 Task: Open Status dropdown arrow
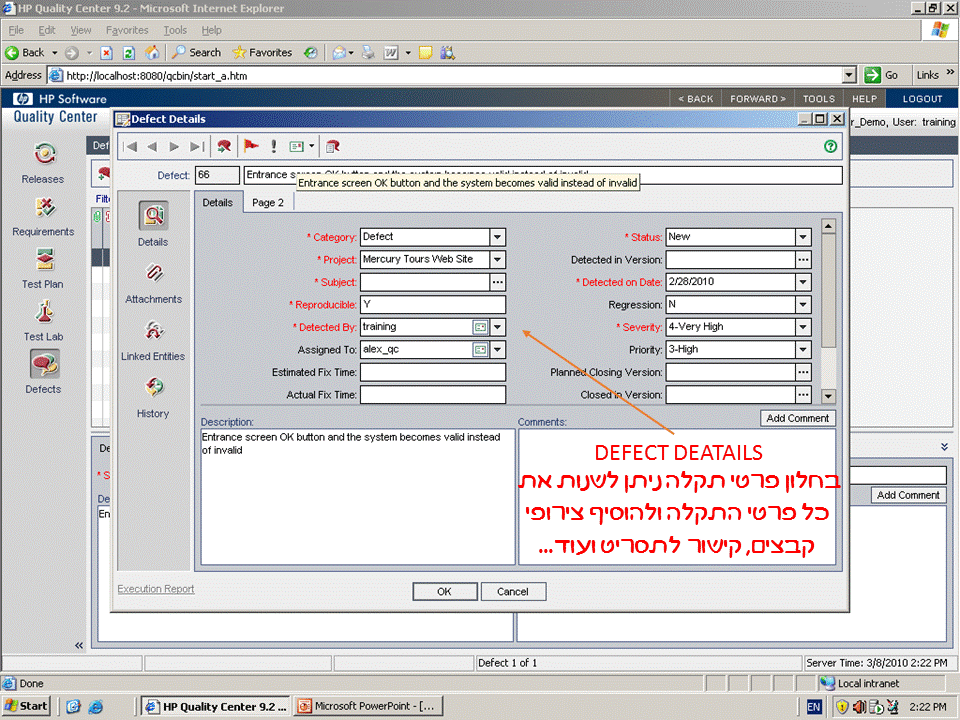point(803,237)
